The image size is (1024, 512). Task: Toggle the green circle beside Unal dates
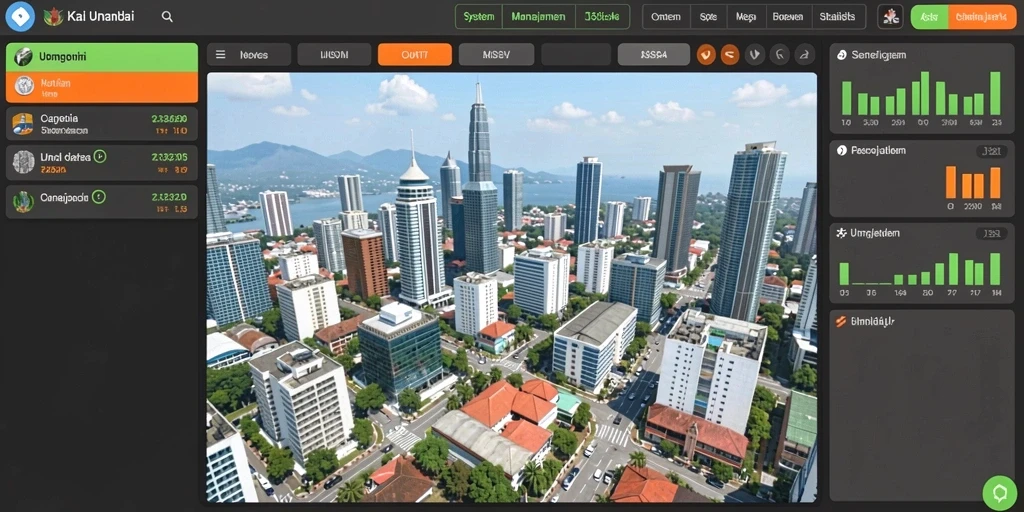[x=99, y=156]
